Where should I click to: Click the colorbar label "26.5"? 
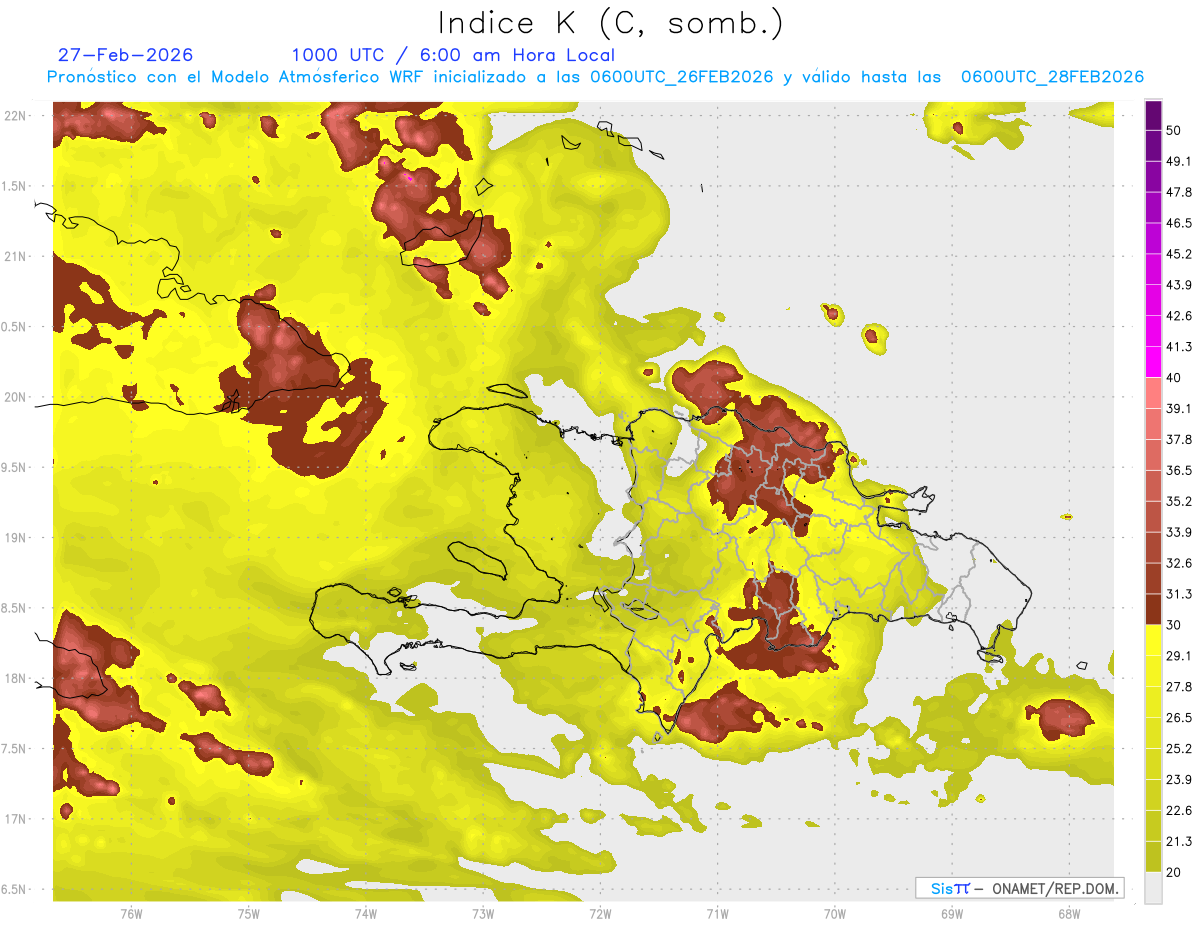click(x=1180, y=717)
